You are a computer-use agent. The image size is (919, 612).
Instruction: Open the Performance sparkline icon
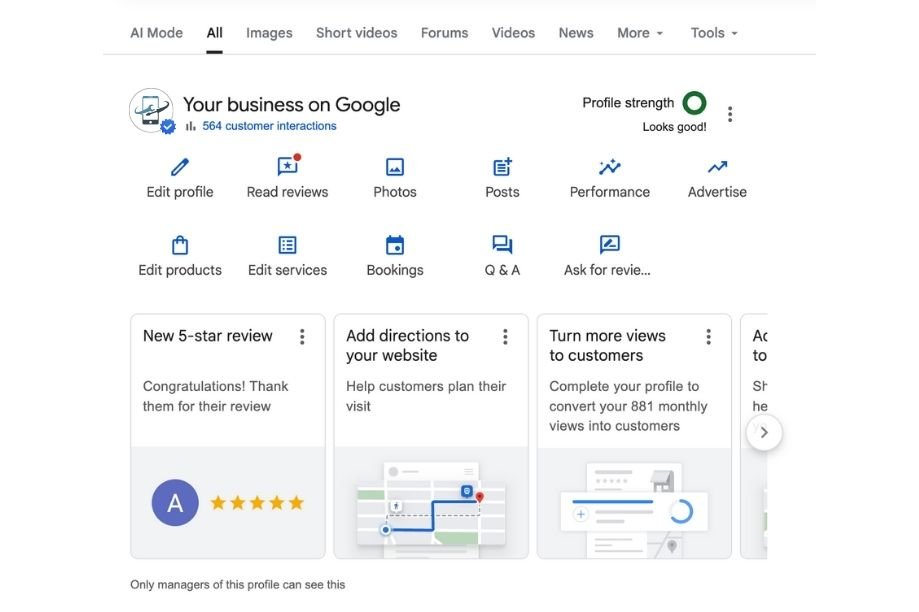point(610,167)
